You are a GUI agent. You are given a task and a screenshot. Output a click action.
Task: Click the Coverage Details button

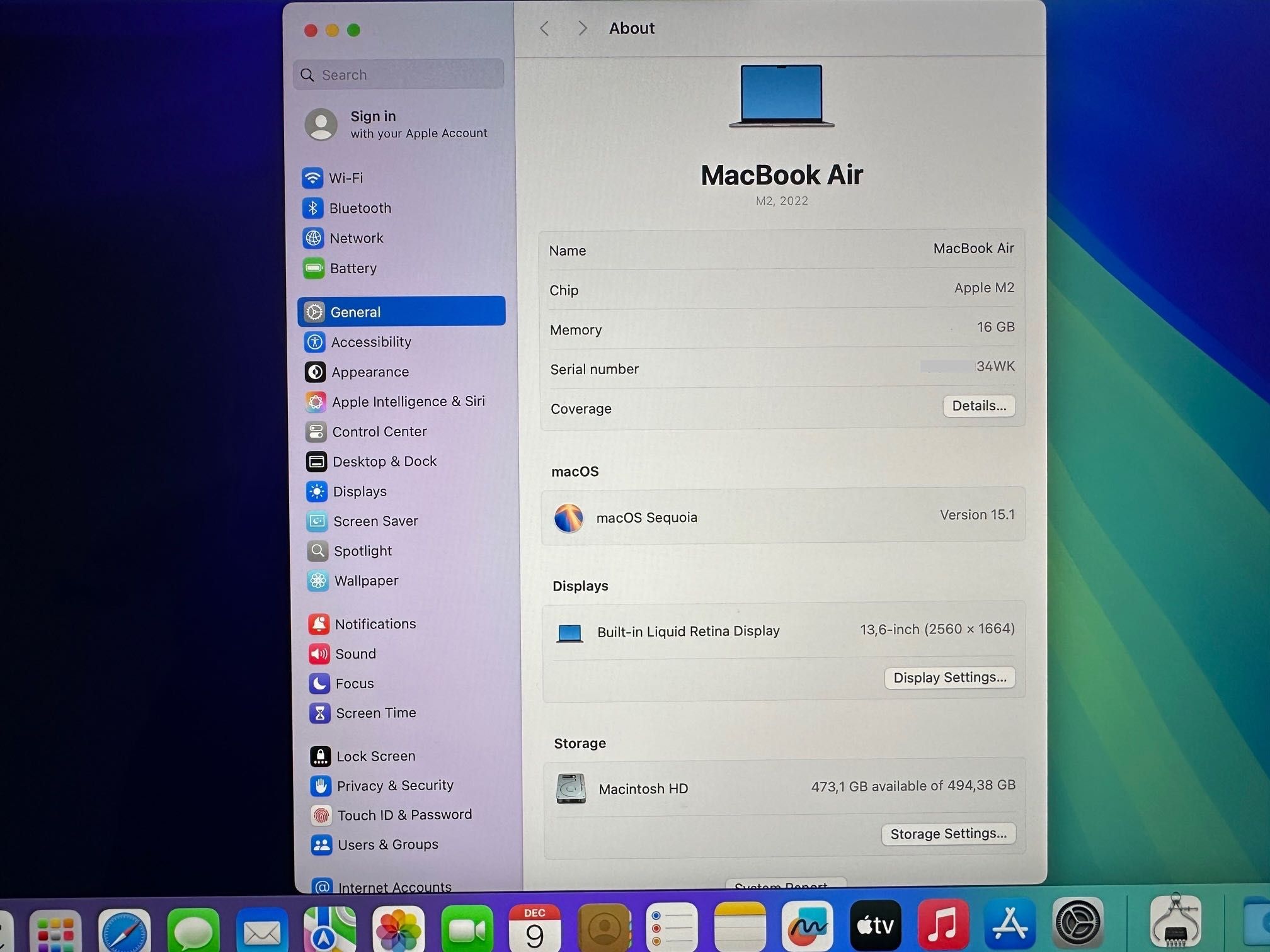pyautogui.click(x=979, y=406)
